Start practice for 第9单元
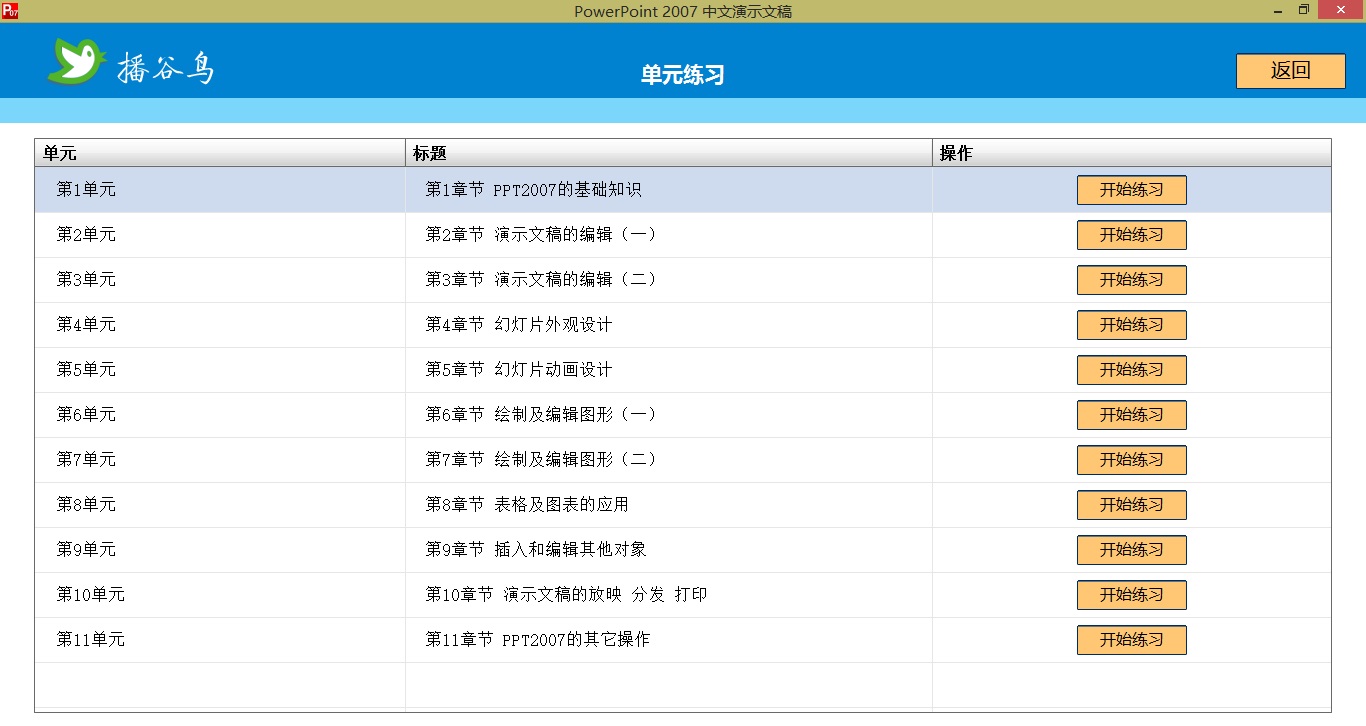This screenshot has width=1366, height=726. [x=1131, y=550]
